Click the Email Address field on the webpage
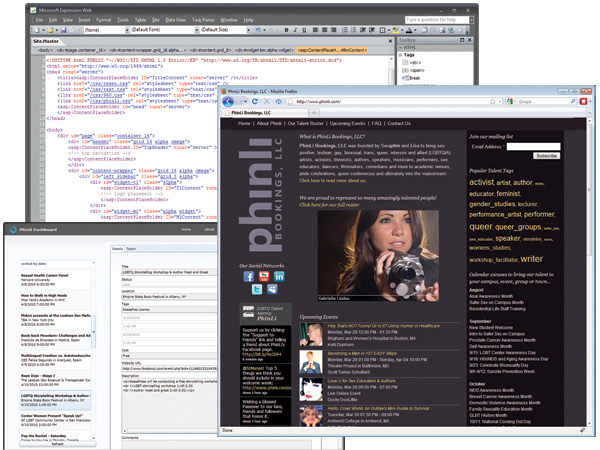Screen dimensions: 600x450 tap(533, 147)
